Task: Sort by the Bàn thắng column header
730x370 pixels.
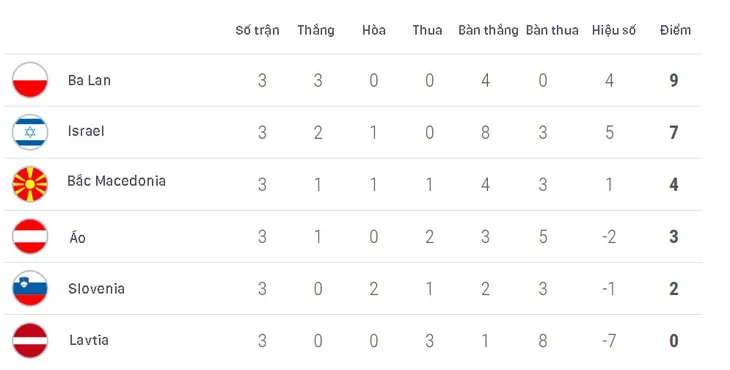Action: click(488, 31)
